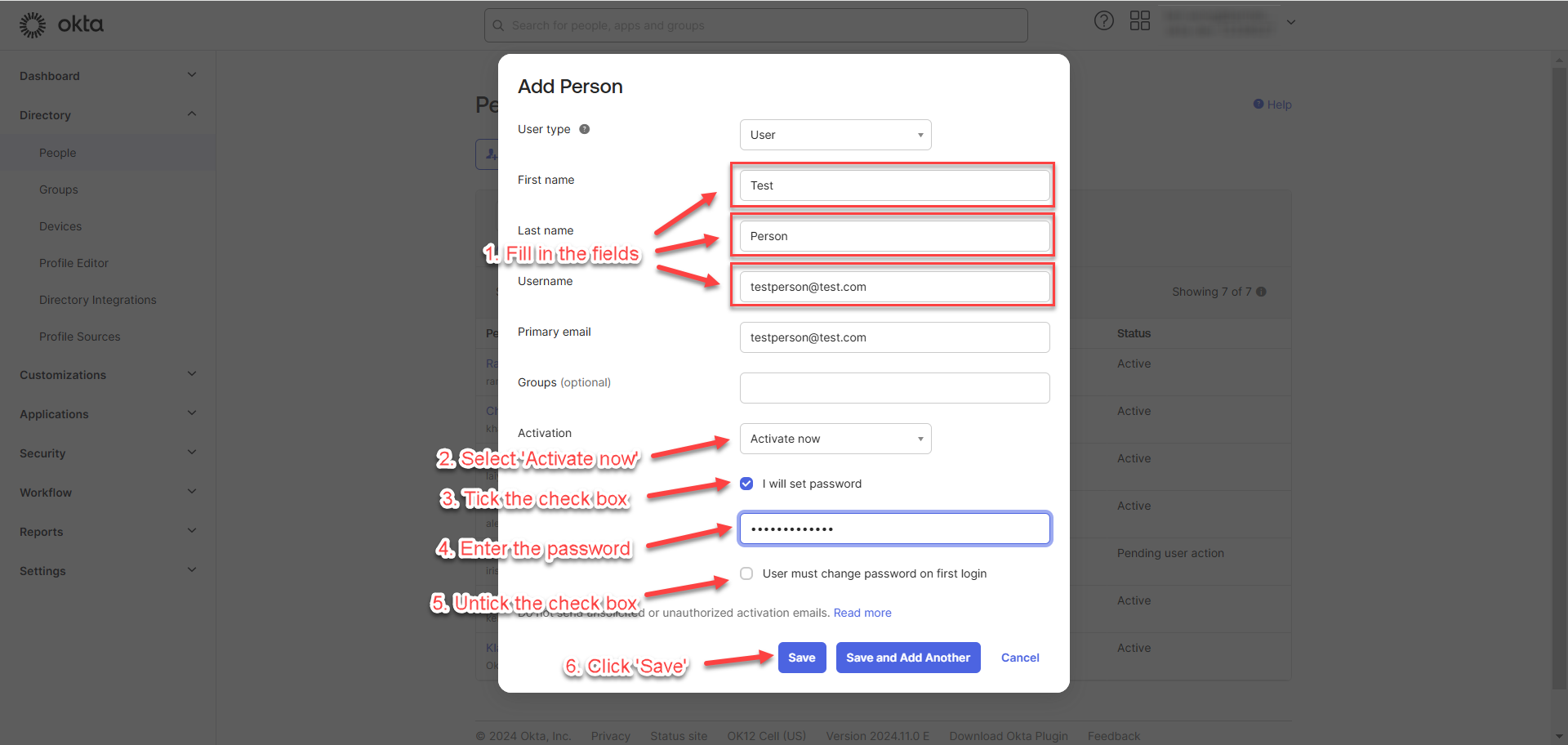The height and width of the screenshot is (745, 1568).
Task: Open the apps grid icon
Action: pyautogui.click(x=1139, y=21)
